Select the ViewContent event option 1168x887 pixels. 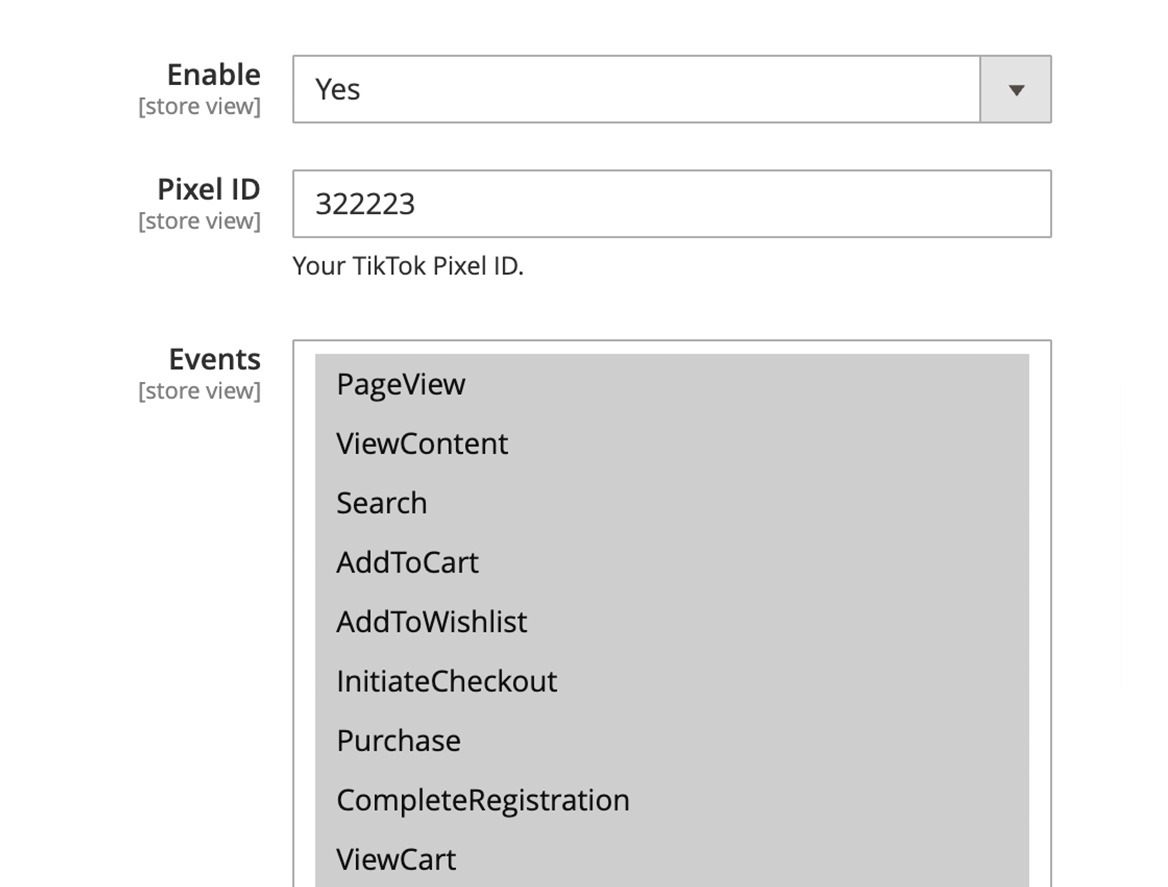tap(422, 444)
